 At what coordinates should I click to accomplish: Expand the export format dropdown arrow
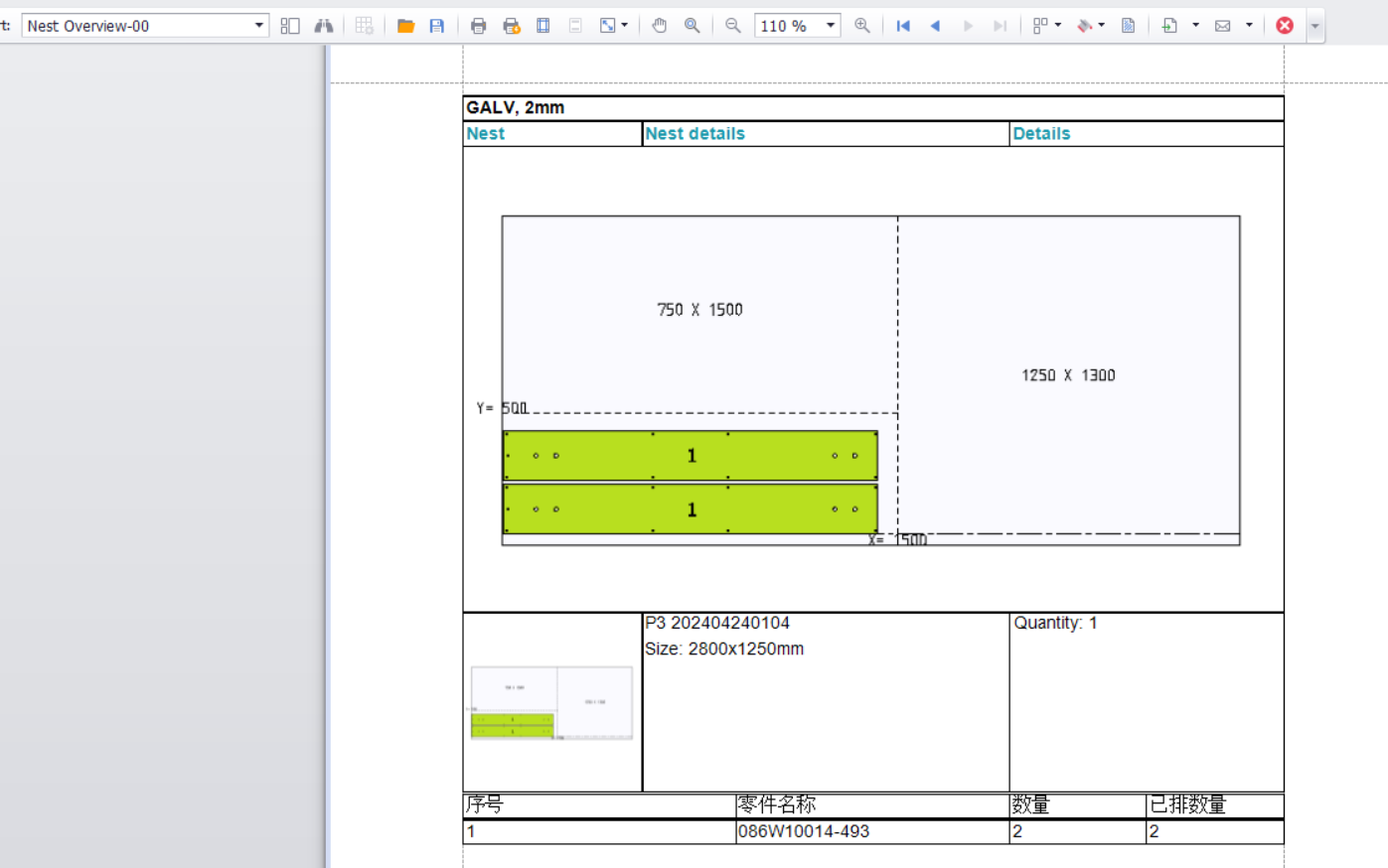pyautogui.click(x=1196, y=26)
